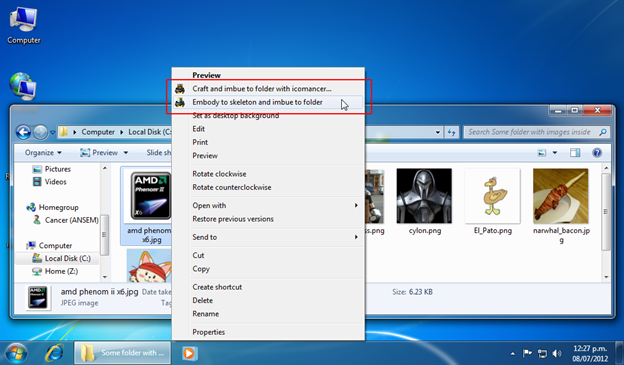Screen dimensions: 624x365
Task: Click the volume speaker tray icon
Action: (557, 353)
